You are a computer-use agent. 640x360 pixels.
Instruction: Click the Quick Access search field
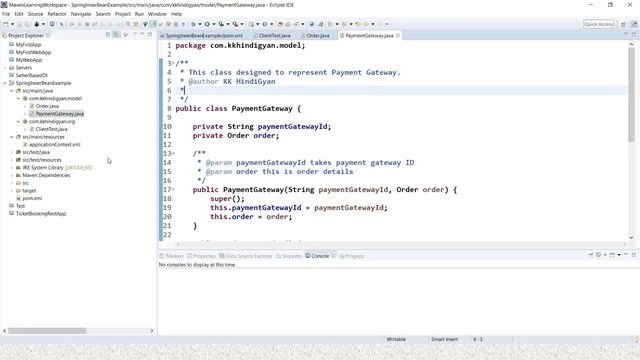[x=599, y=24]
